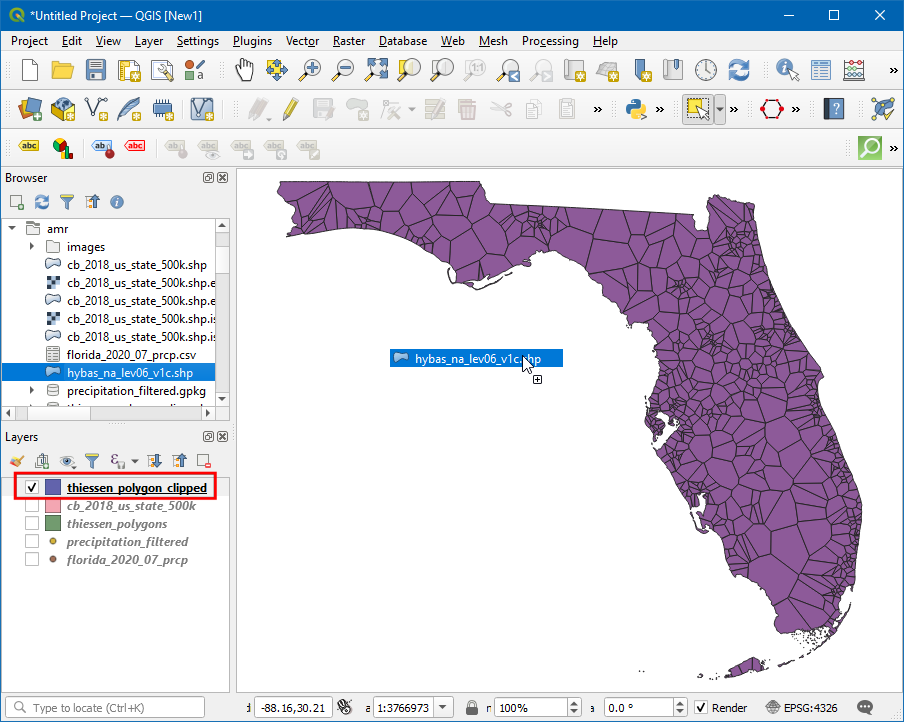
Task: Open the Processing menu
Action: coord(549,41)
